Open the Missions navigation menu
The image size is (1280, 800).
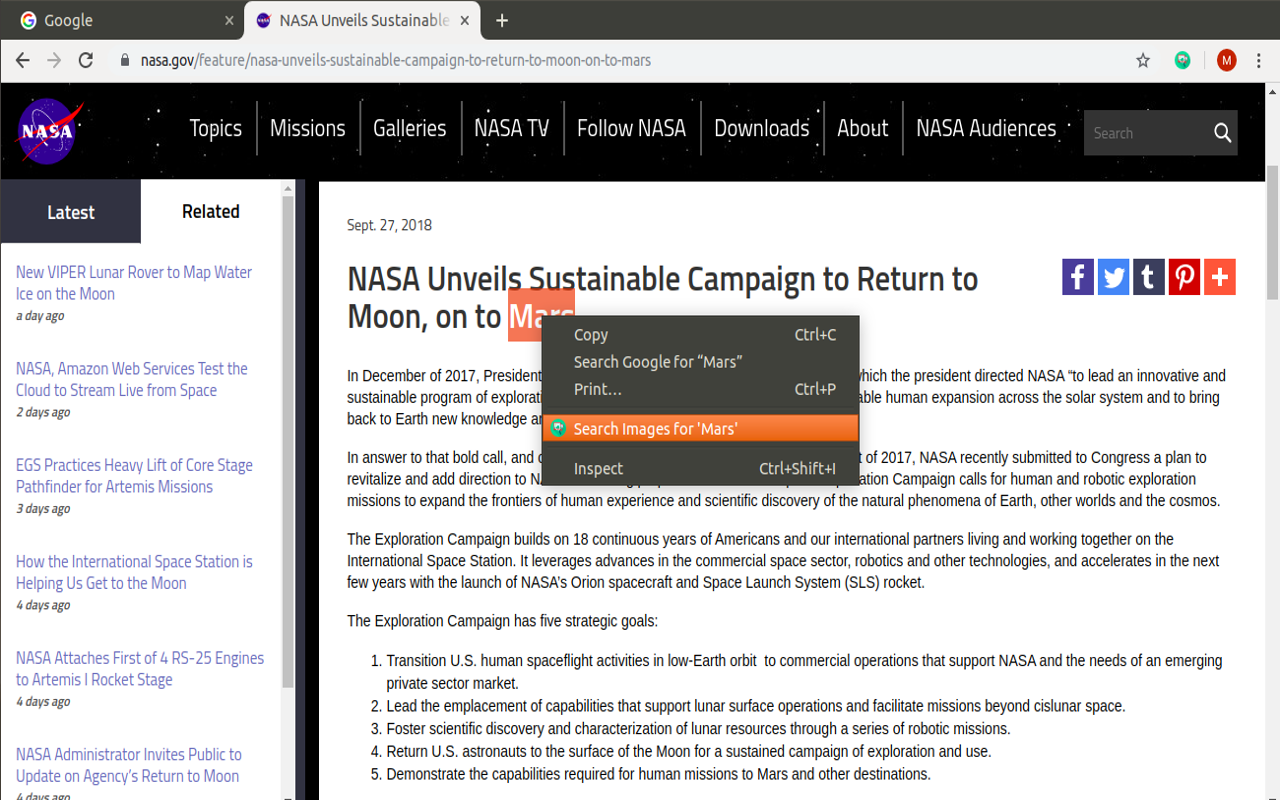[307, 128]
